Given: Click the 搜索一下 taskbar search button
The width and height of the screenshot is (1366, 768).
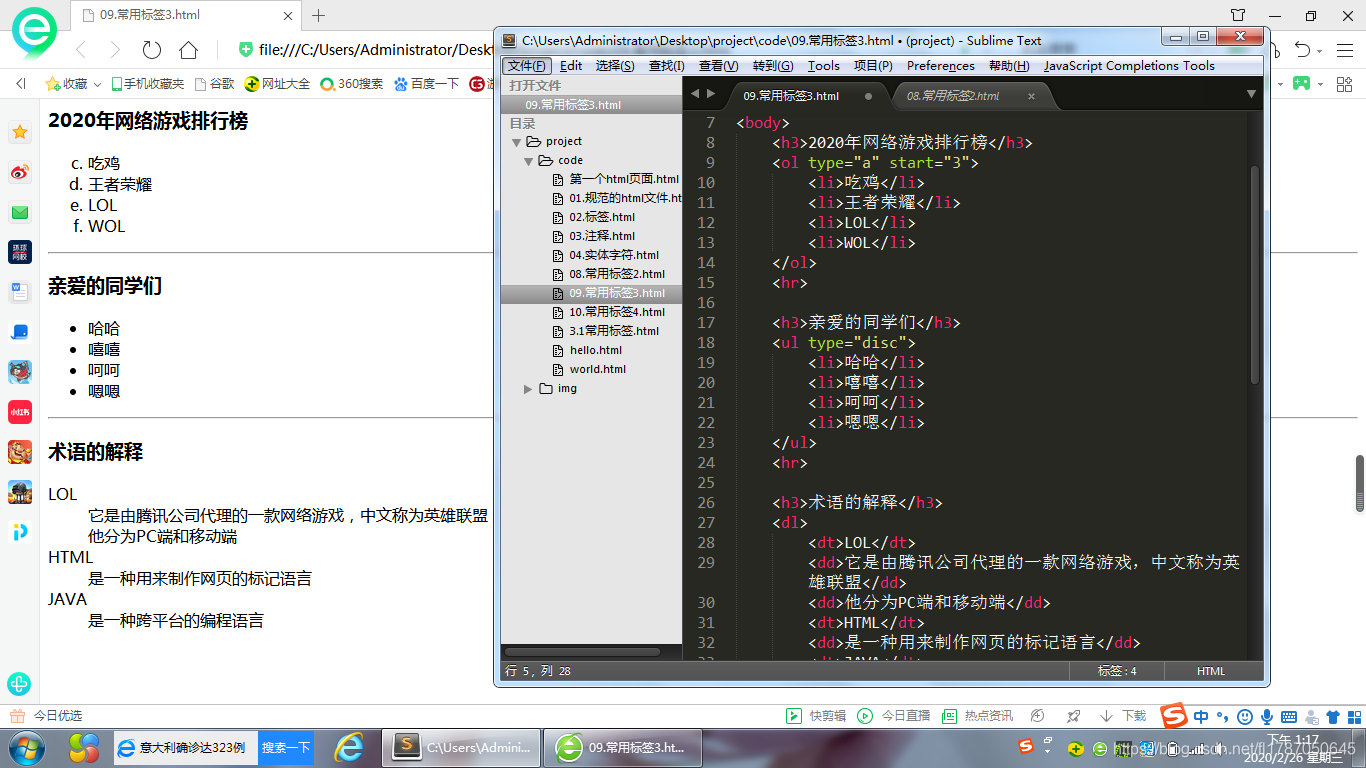Looking at the screenshot, I should [x=285, y=747].
